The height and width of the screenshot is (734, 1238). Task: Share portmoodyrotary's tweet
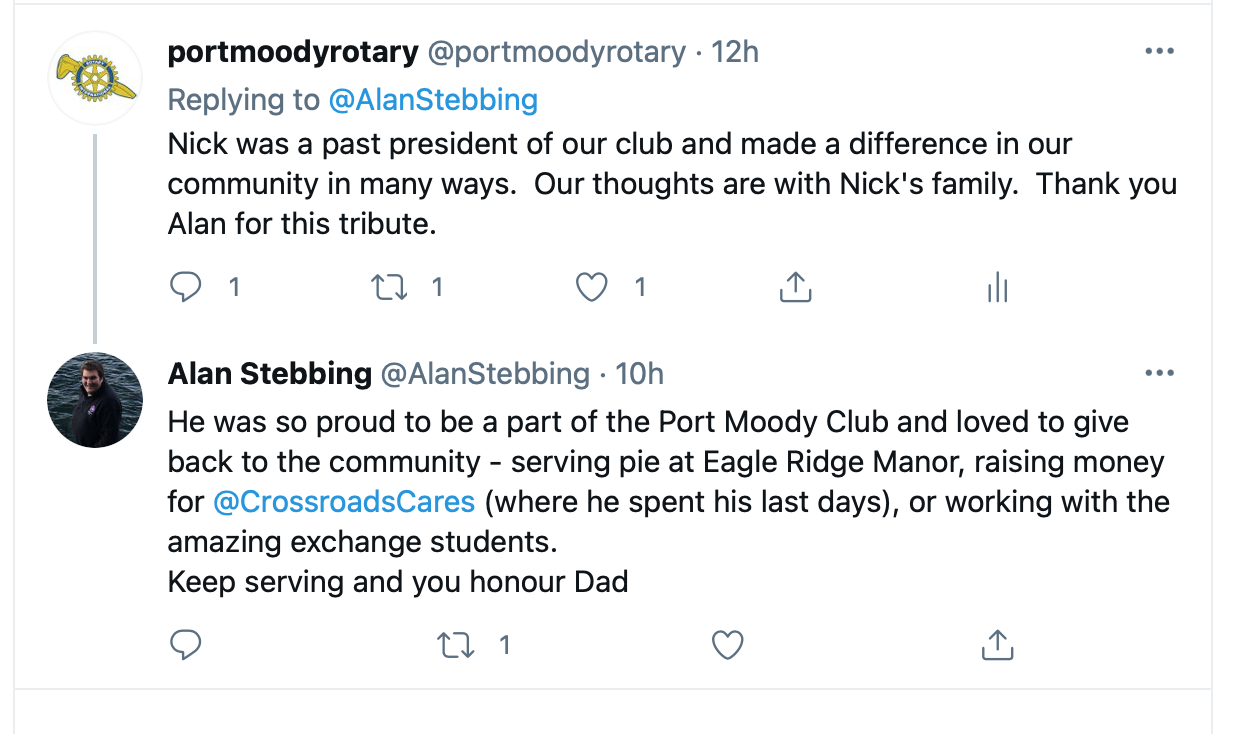tap(795, 288)
